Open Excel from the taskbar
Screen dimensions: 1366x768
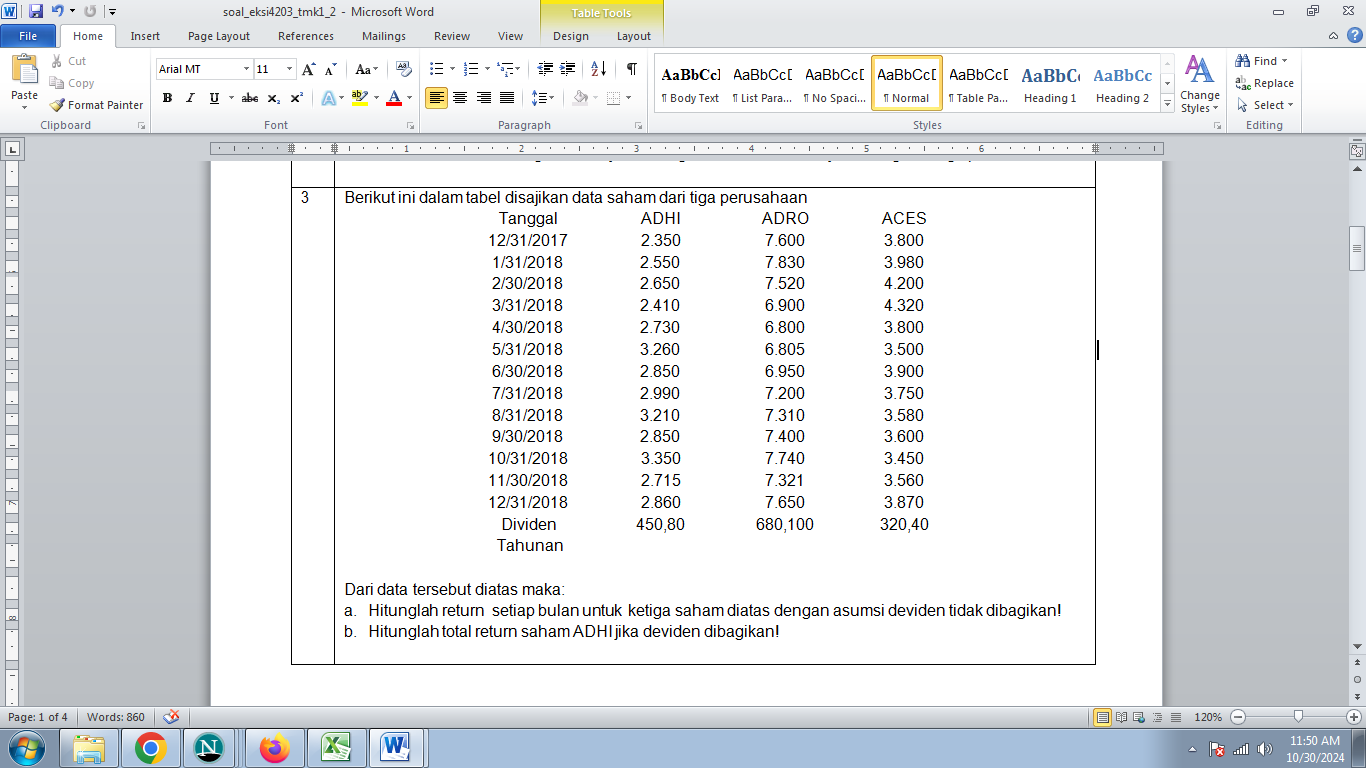pos(334,747)
